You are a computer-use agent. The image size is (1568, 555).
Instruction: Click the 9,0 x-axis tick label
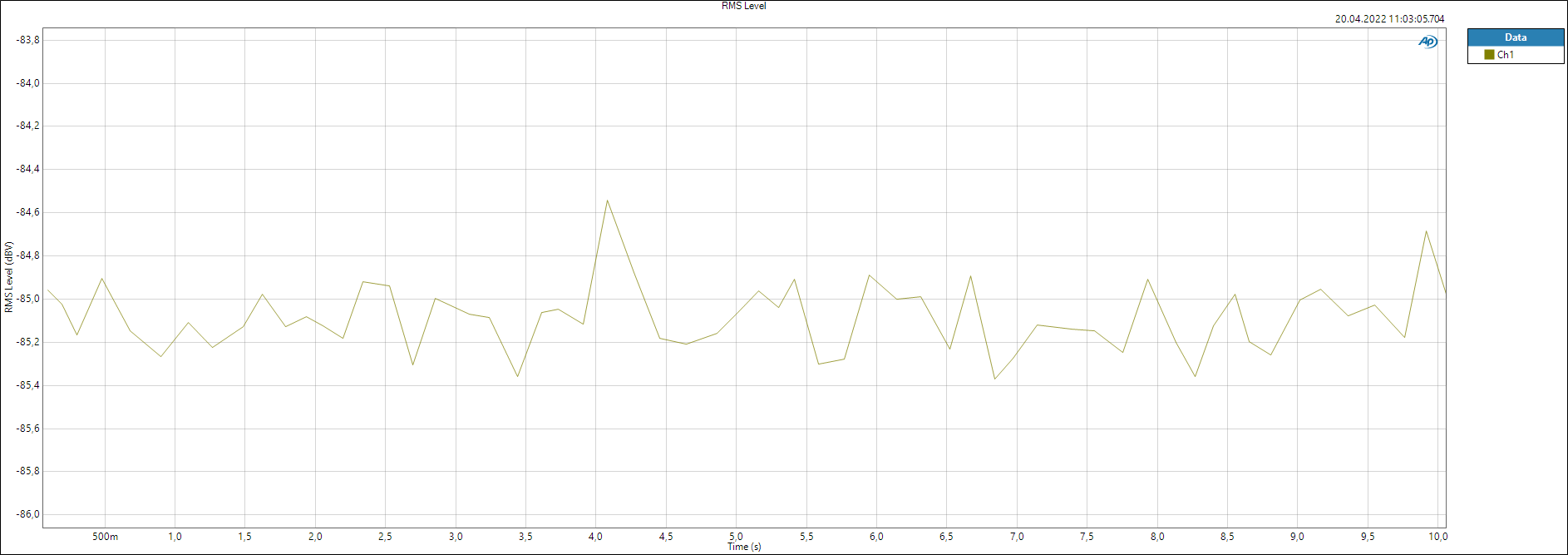tap(1297, 537)
